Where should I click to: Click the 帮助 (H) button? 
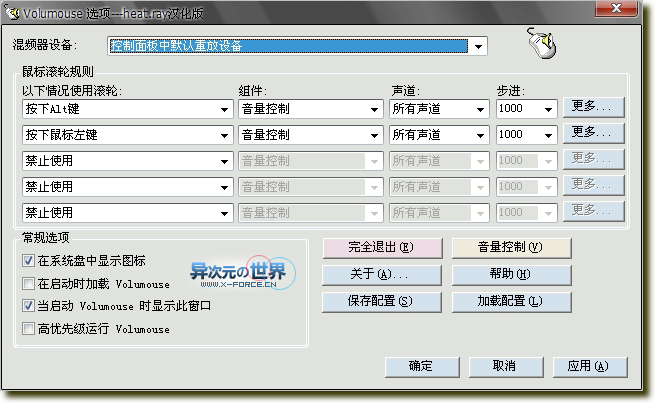511,275
